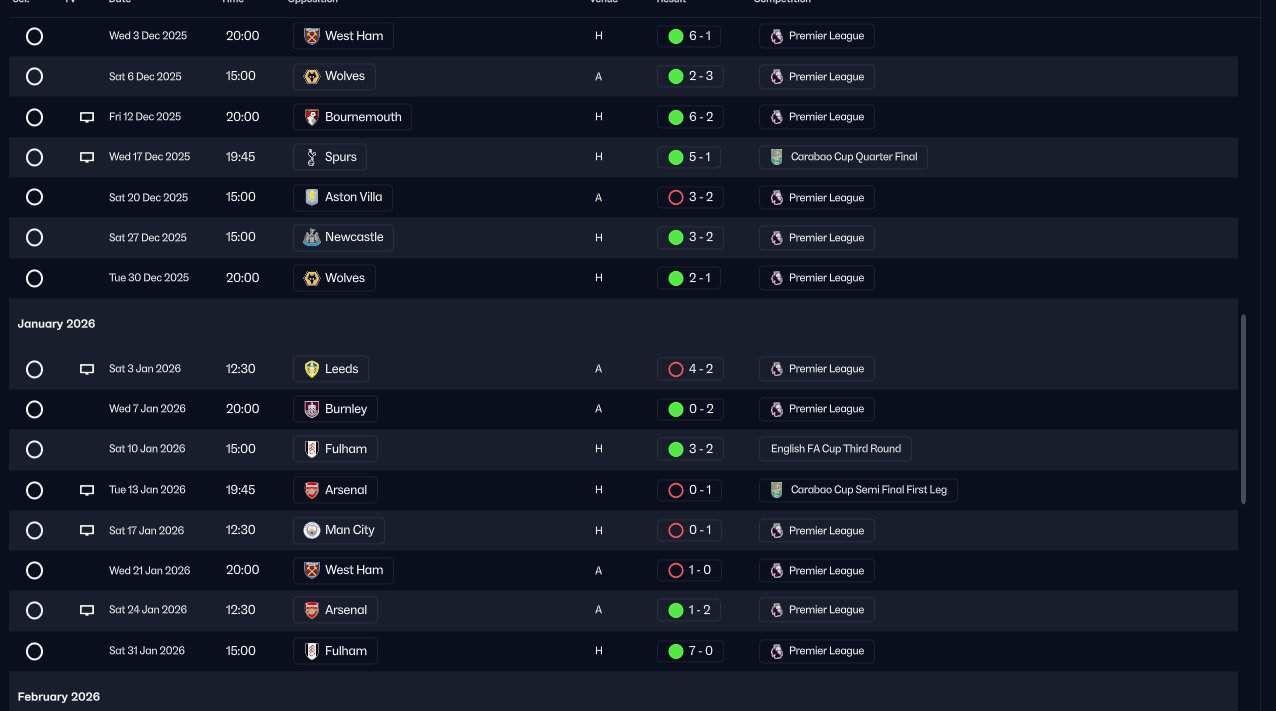
Task: Click the Man City crest icon
Action: (x=311, y=530)
